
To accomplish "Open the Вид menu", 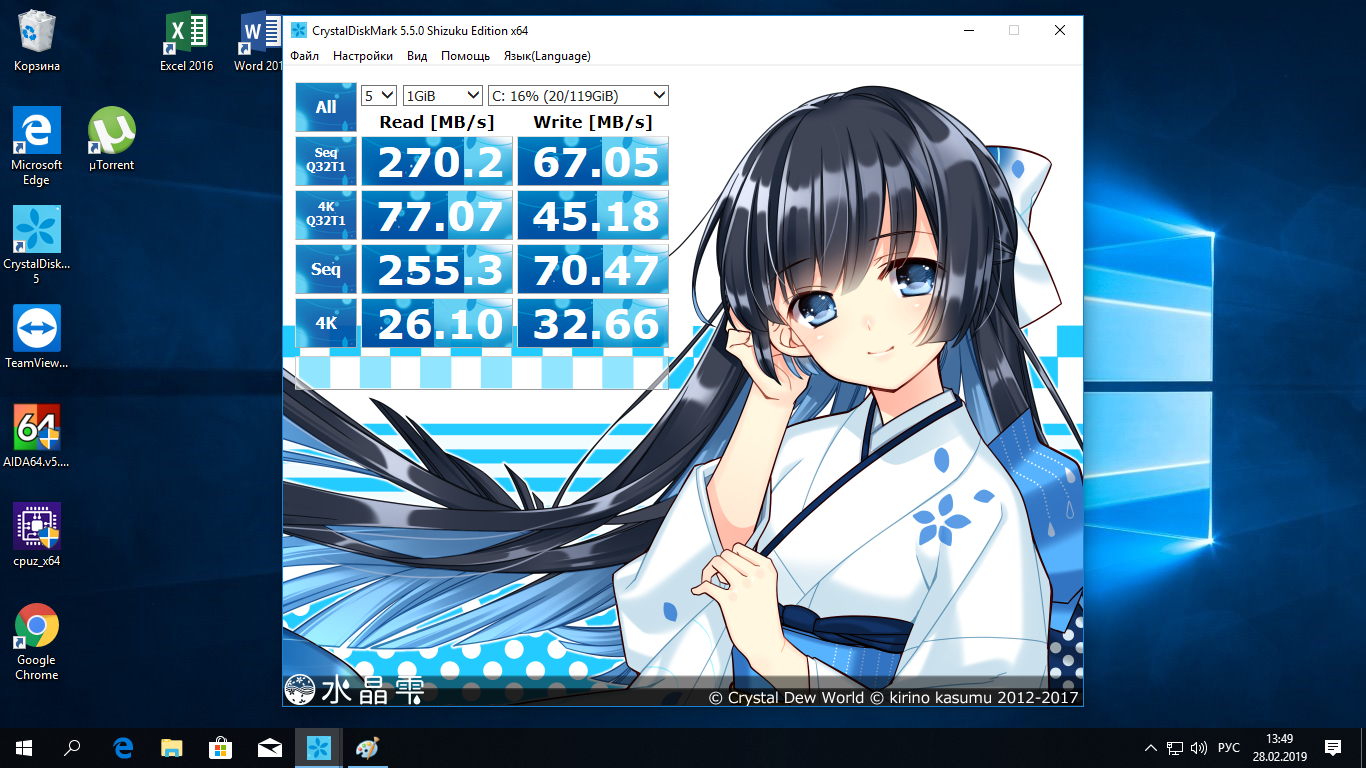I will click(x=417, y=56).
